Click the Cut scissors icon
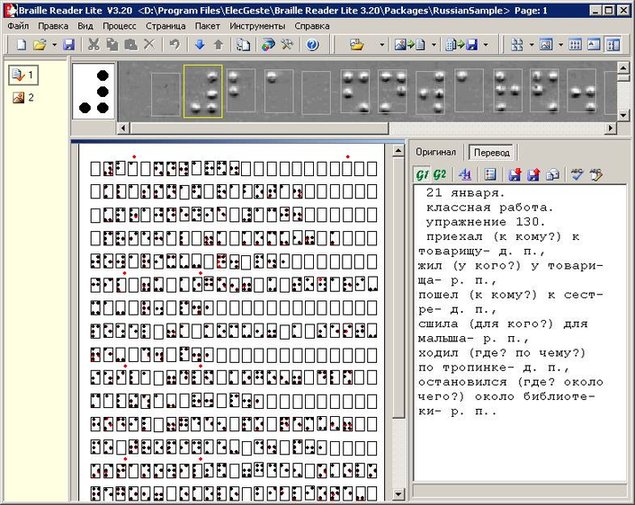Screen dimensions: 635x505 (93, 45)
